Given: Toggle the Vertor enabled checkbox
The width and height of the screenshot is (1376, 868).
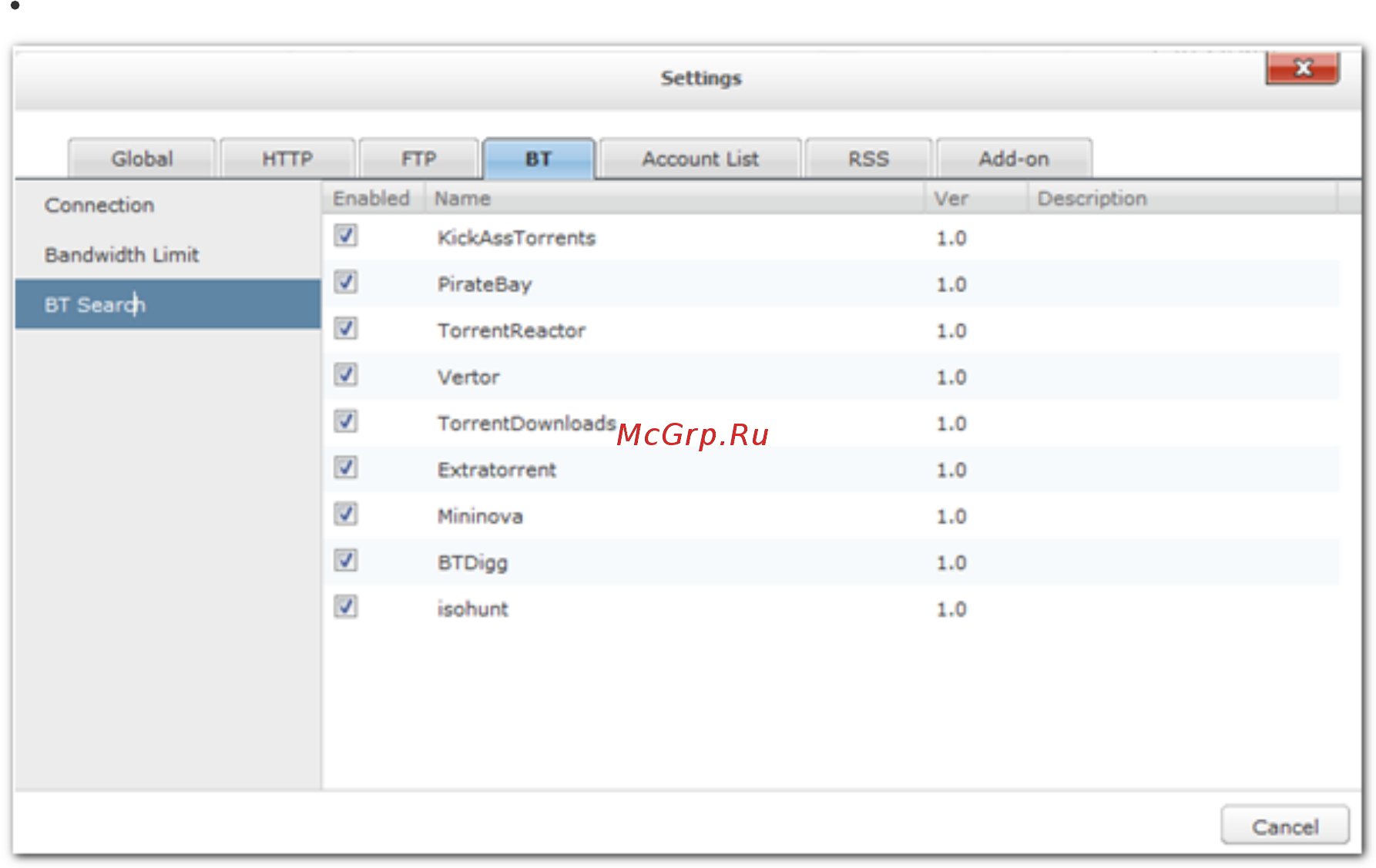Looking at the screenshot, I should pos(346,375).
